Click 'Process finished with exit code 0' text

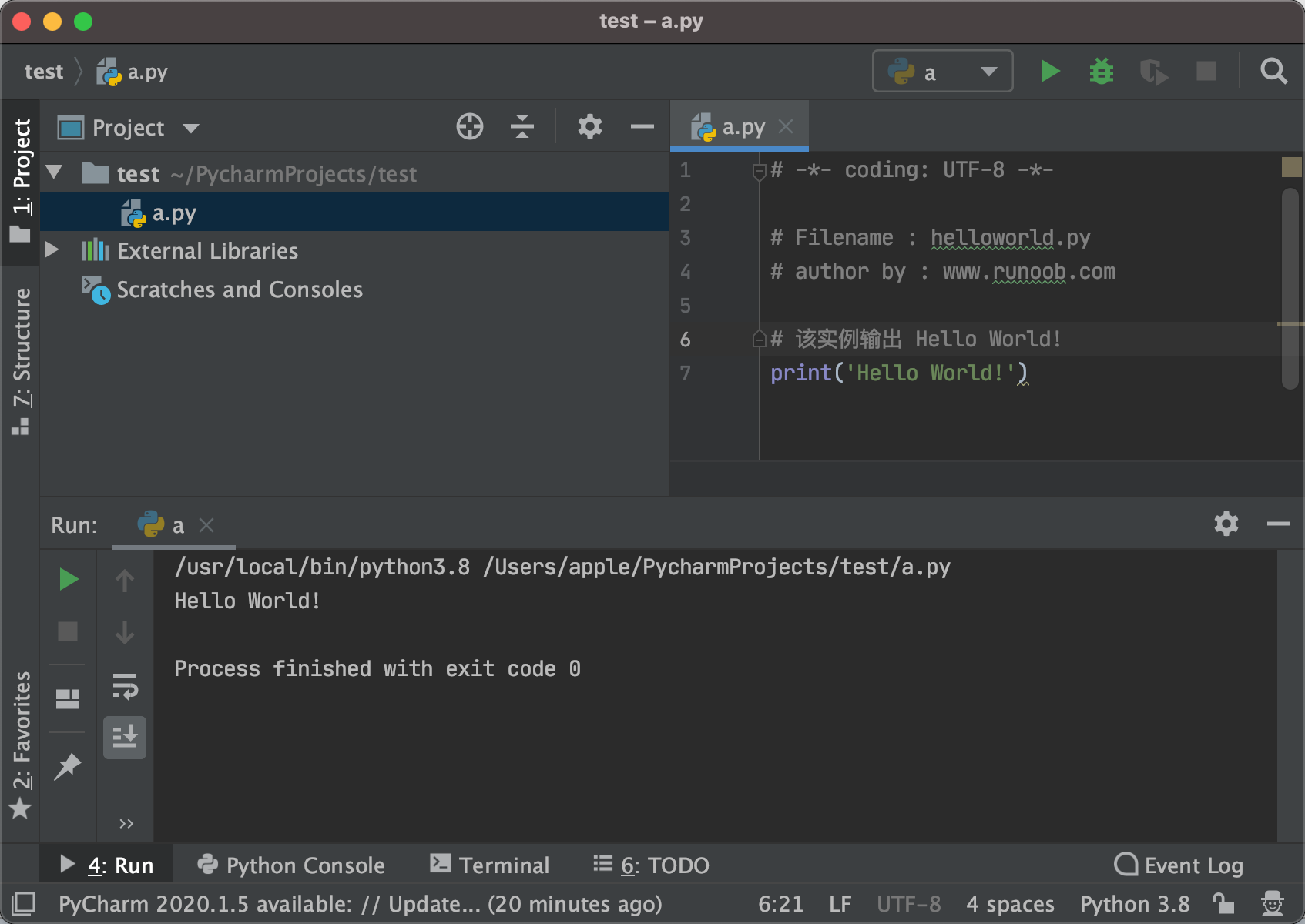(x=377, y=668)
